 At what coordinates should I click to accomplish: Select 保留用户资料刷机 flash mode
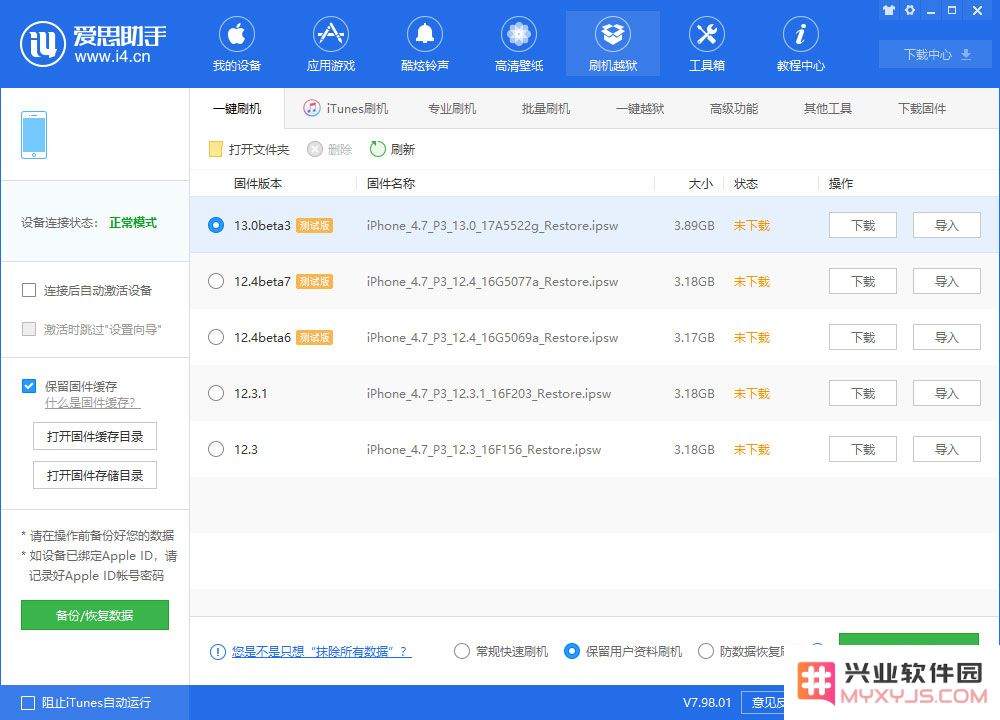pyautogui.click(x=572, y=651)
